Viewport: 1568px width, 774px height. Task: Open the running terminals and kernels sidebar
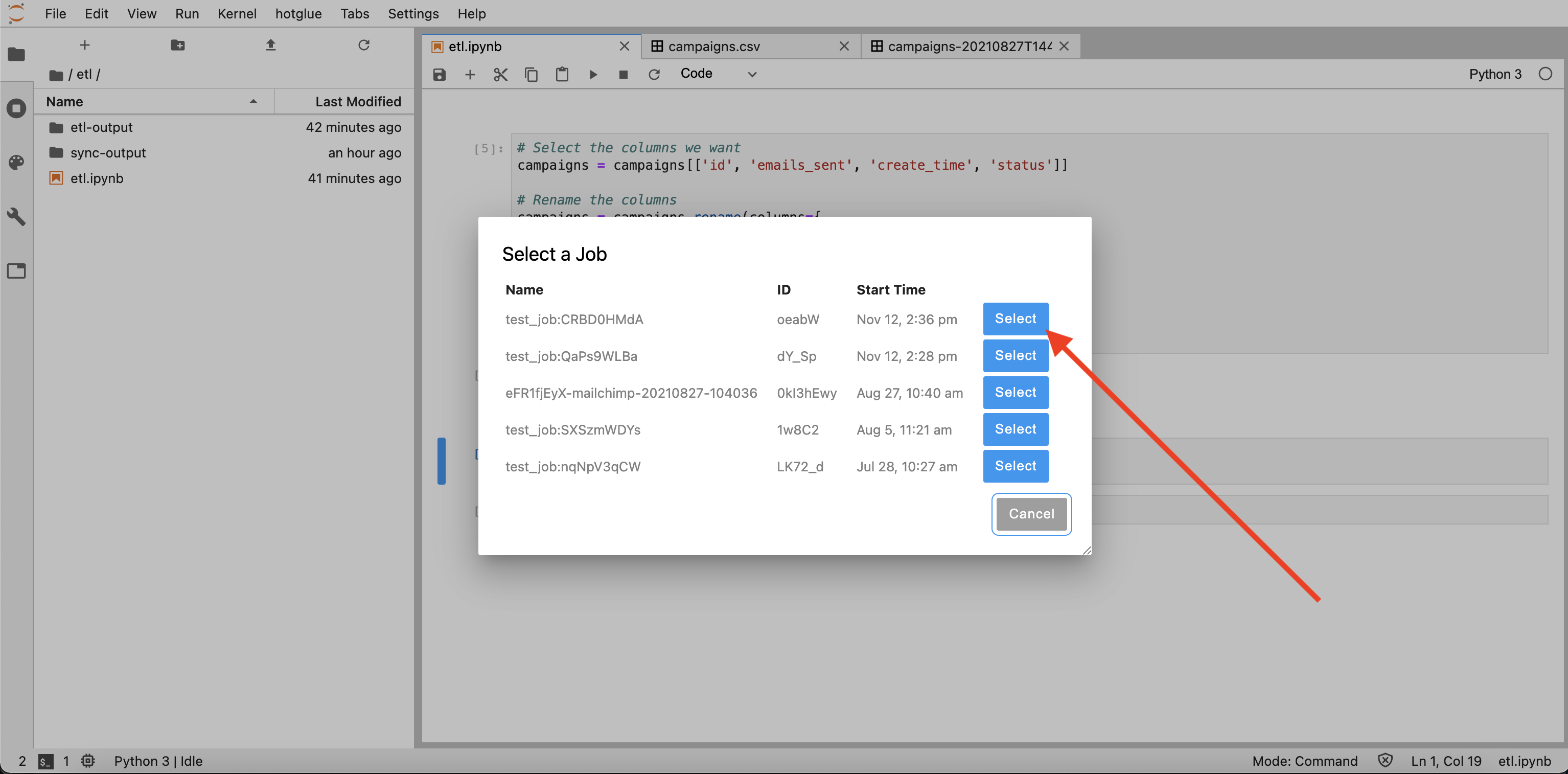(x=16, y=108)
